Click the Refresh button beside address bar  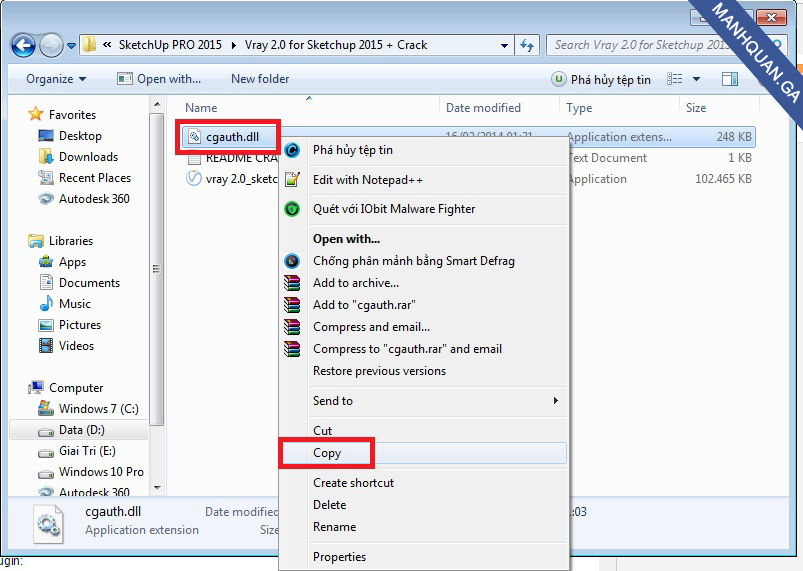click(527, 45)
